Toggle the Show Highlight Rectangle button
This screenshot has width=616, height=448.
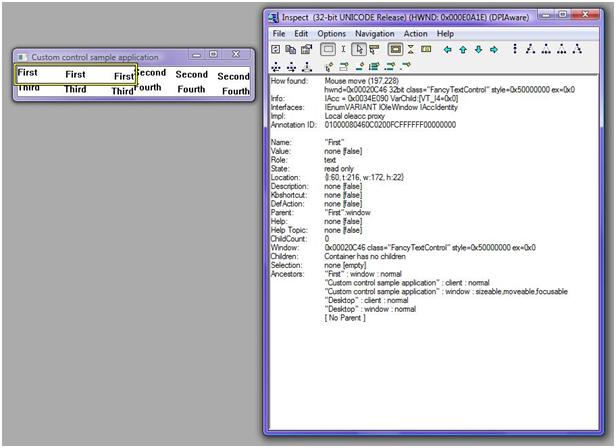tap(395, 49)
